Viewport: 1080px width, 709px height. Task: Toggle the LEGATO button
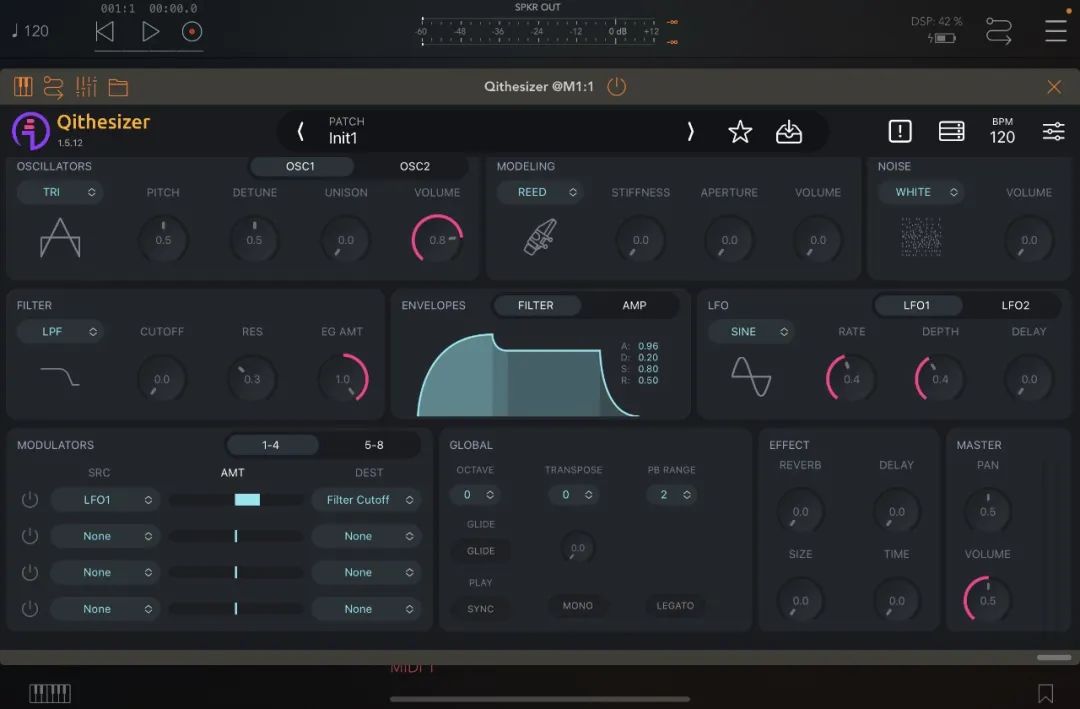[675, 606]
